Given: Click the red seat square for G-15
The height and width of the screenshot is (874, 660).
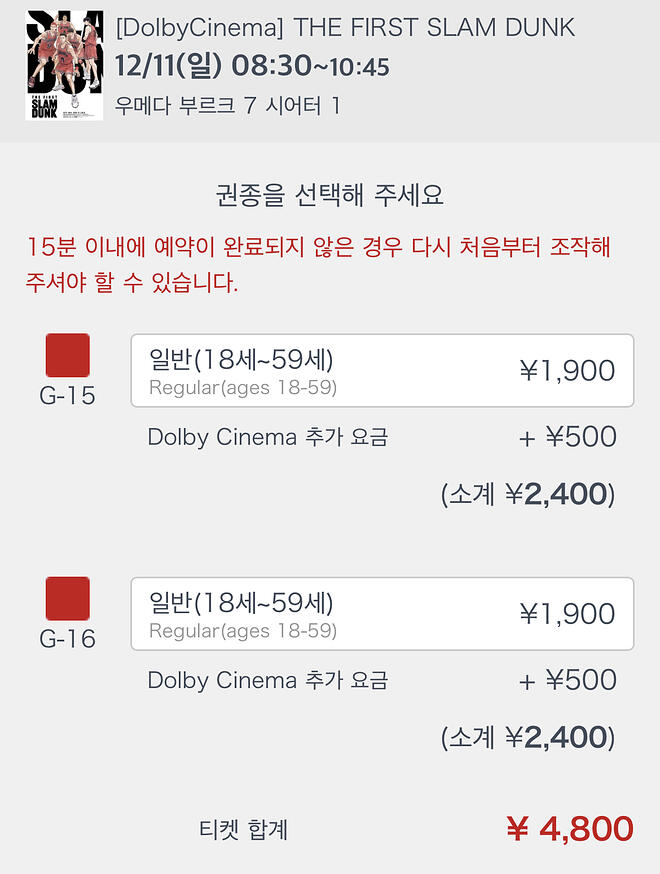Looking at the screenshot, I should click(x=68, y=355).
